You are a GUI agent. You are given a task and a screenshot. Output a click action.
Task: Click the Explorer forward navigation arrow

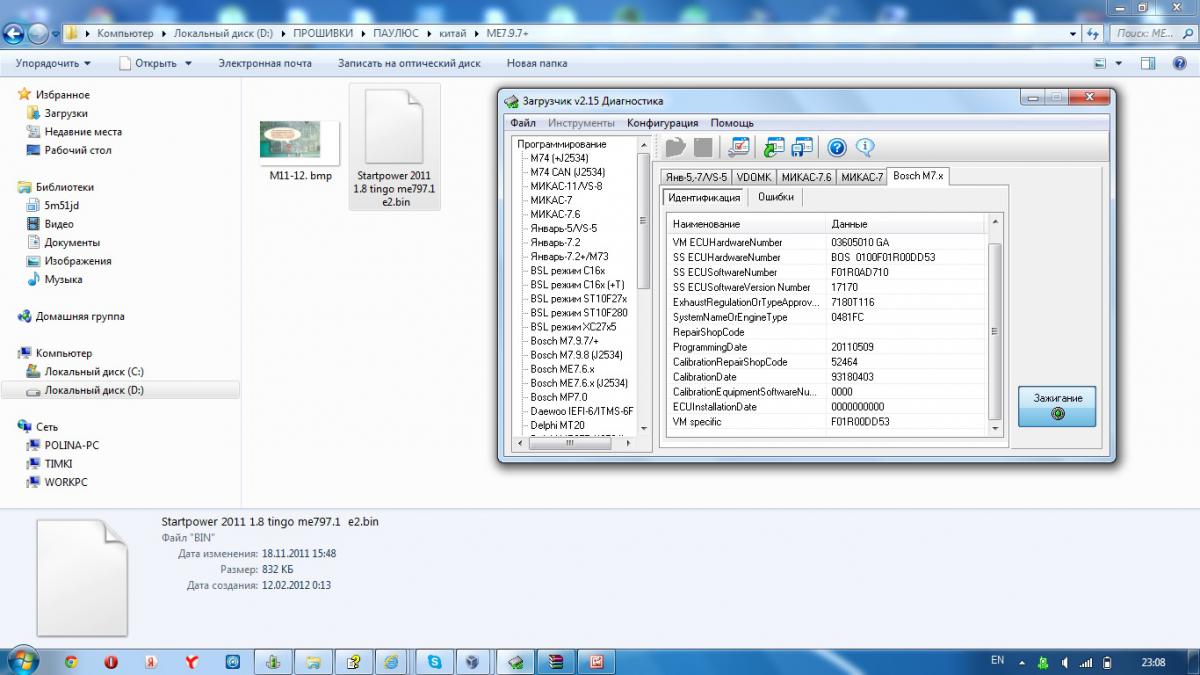tap(38, 34)
